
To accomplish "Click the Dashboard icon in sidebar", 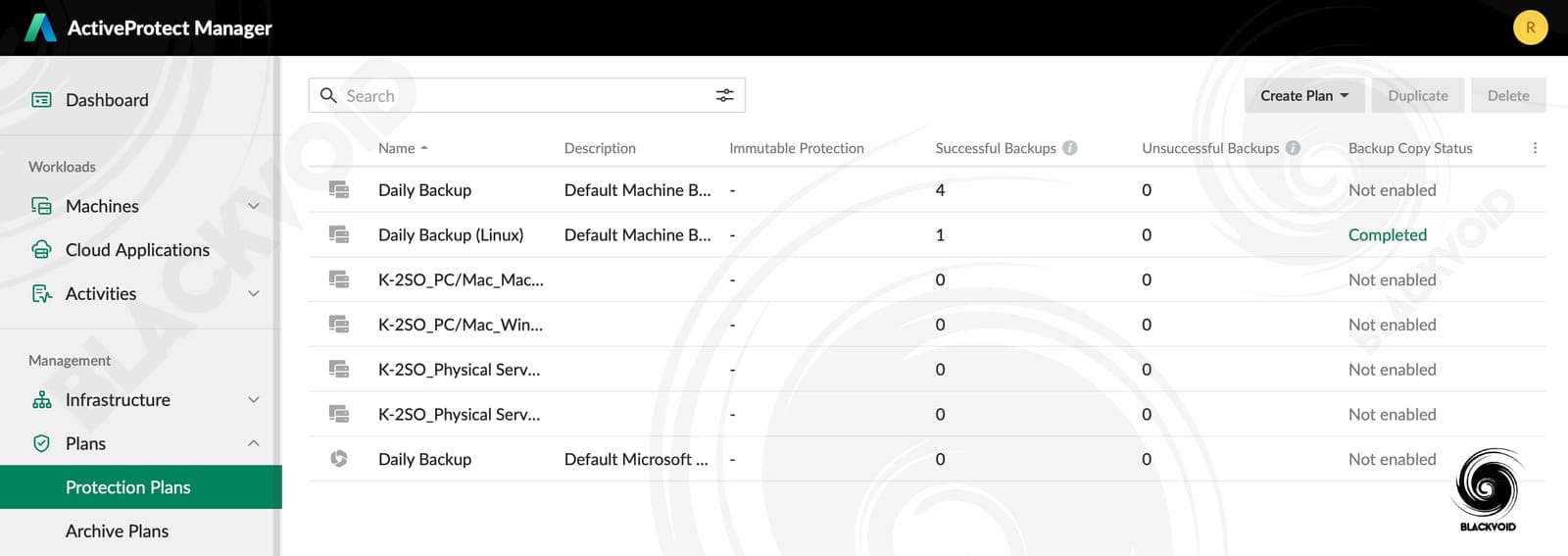I will pyautogui.click(x=41, y=100).
